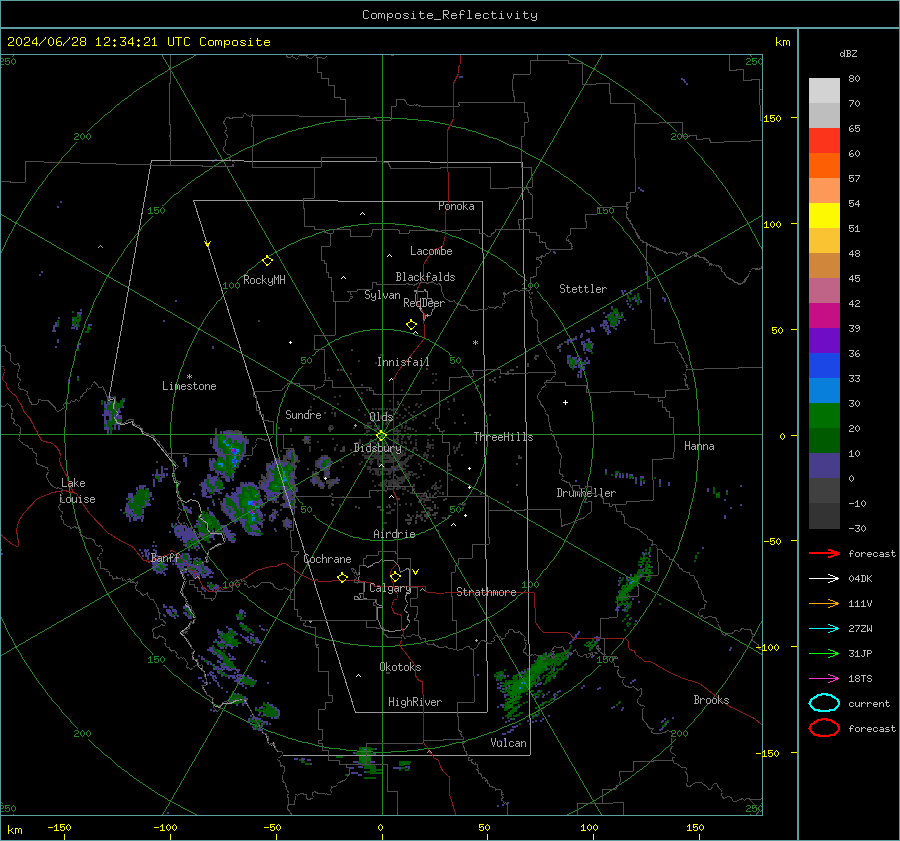
Task: Click the purple 36 dBZ color swatch
Action: [x=824, y=341]
